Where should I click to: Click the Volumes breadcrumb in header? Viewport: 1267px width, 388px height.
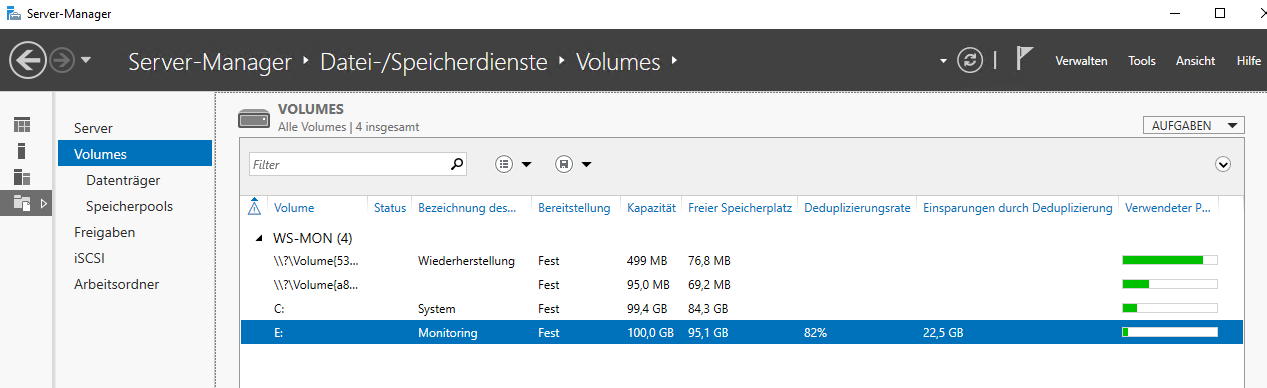coord(618,62)
